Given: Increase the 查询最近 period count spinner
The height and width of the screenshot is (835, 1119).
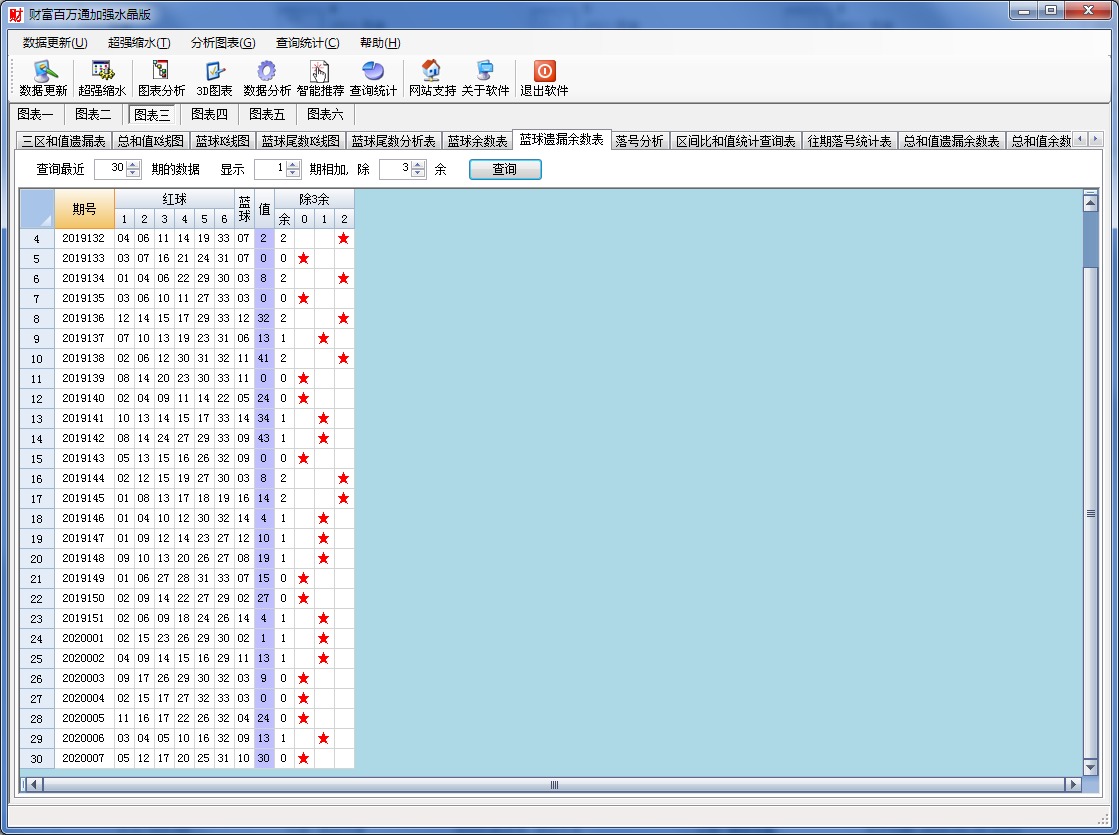Looking at the screenshot, I should (133, 165).
